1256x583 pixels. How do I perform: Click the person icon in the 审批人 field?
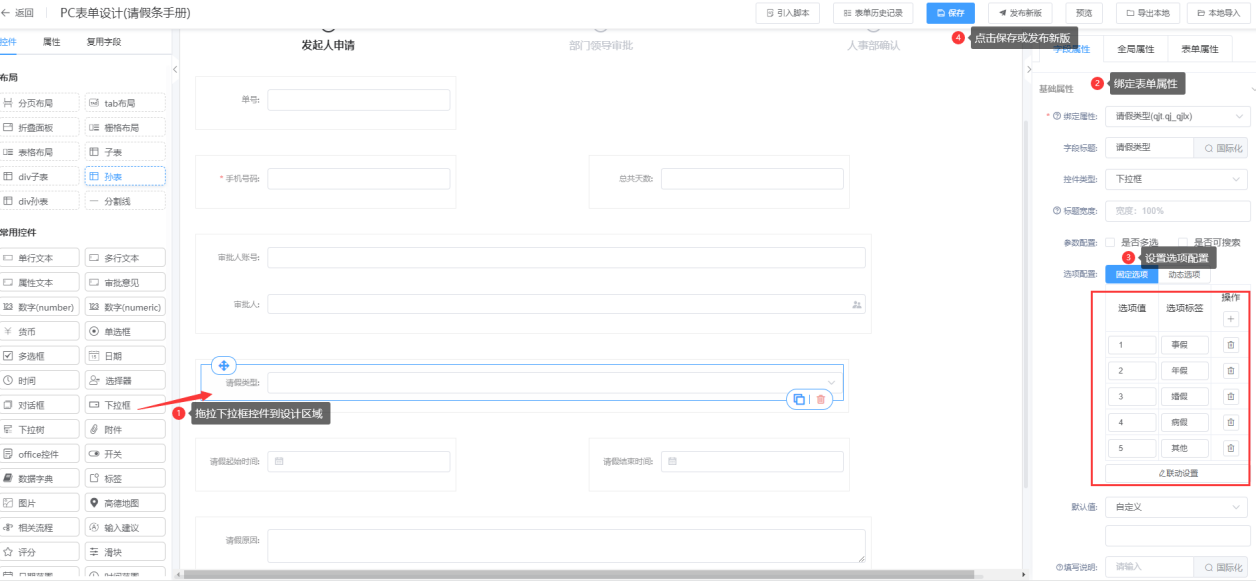coord(856,304)
